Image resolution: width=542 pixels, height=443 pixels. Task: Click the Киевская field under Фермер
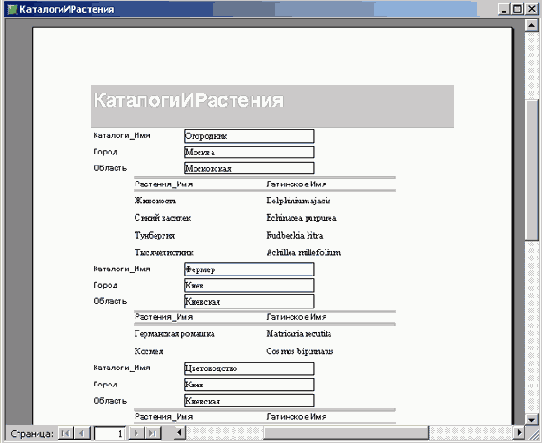(x=249, y=301)
